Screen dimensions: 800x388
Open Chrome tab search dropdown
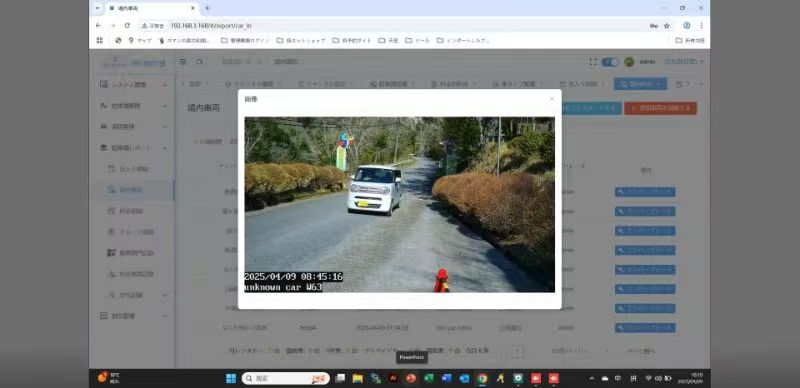click(97, 8)
